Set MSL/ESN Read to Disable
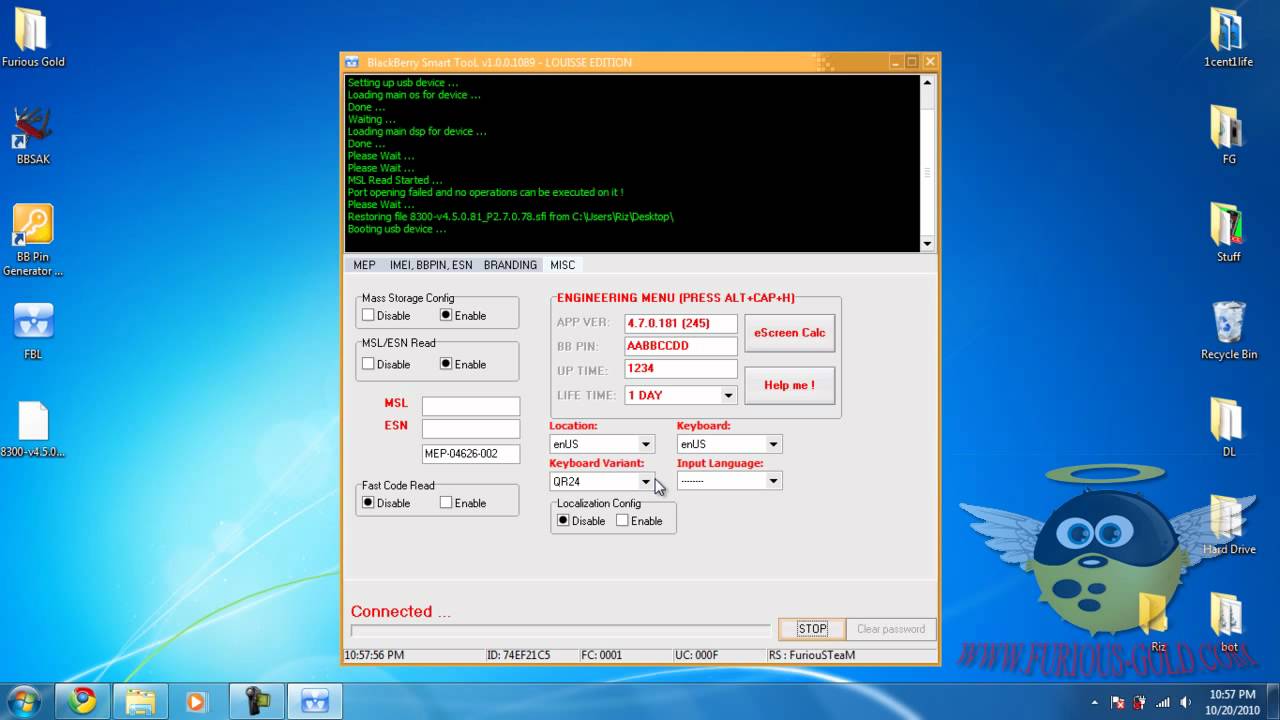 [x=368, y=364]
